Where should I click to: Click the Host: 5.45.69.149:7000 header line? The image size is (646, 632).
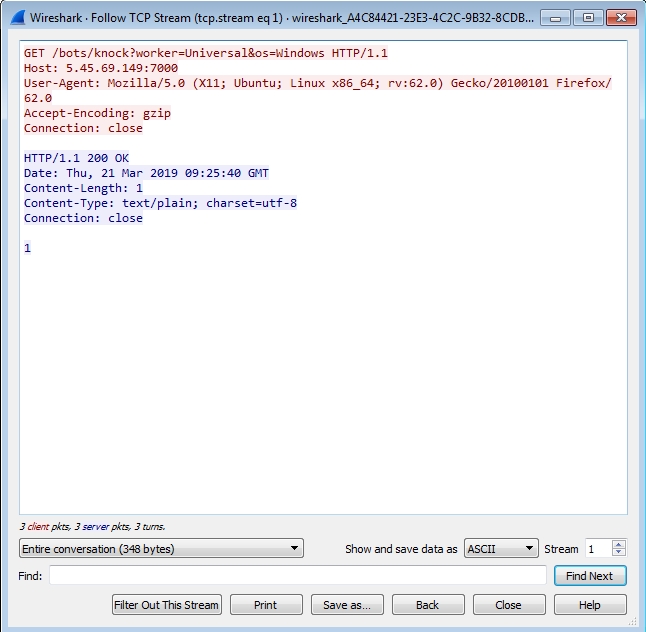click(101, 68)
